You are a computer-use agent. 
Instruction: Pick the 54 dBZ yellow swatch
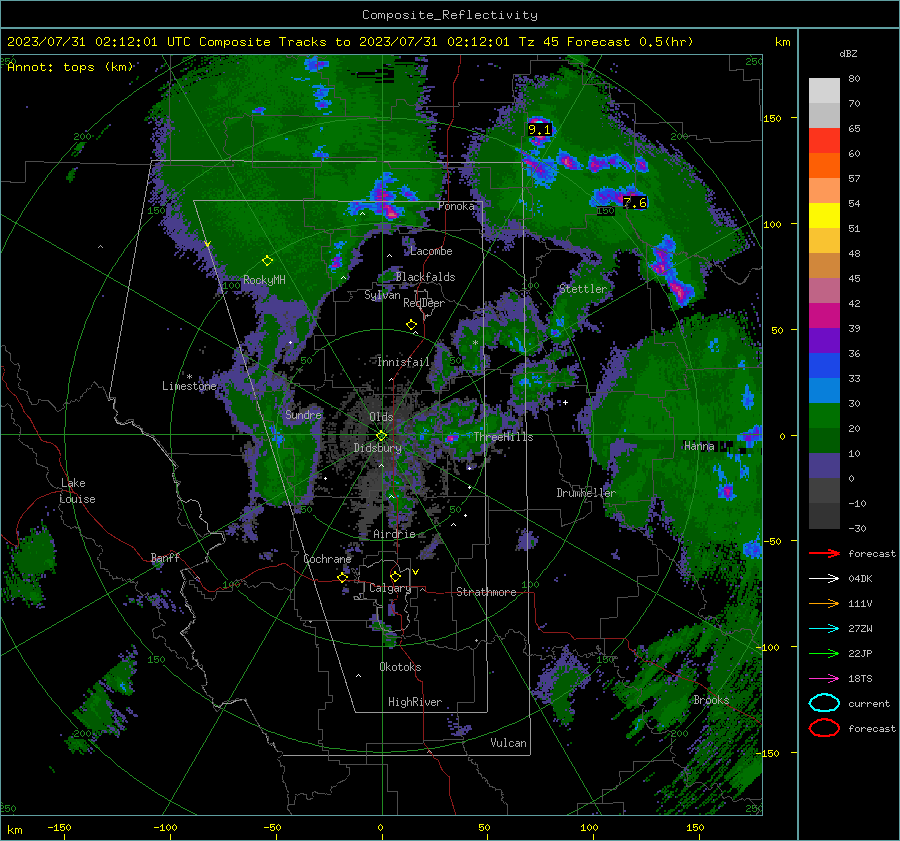tap(824, 216)
